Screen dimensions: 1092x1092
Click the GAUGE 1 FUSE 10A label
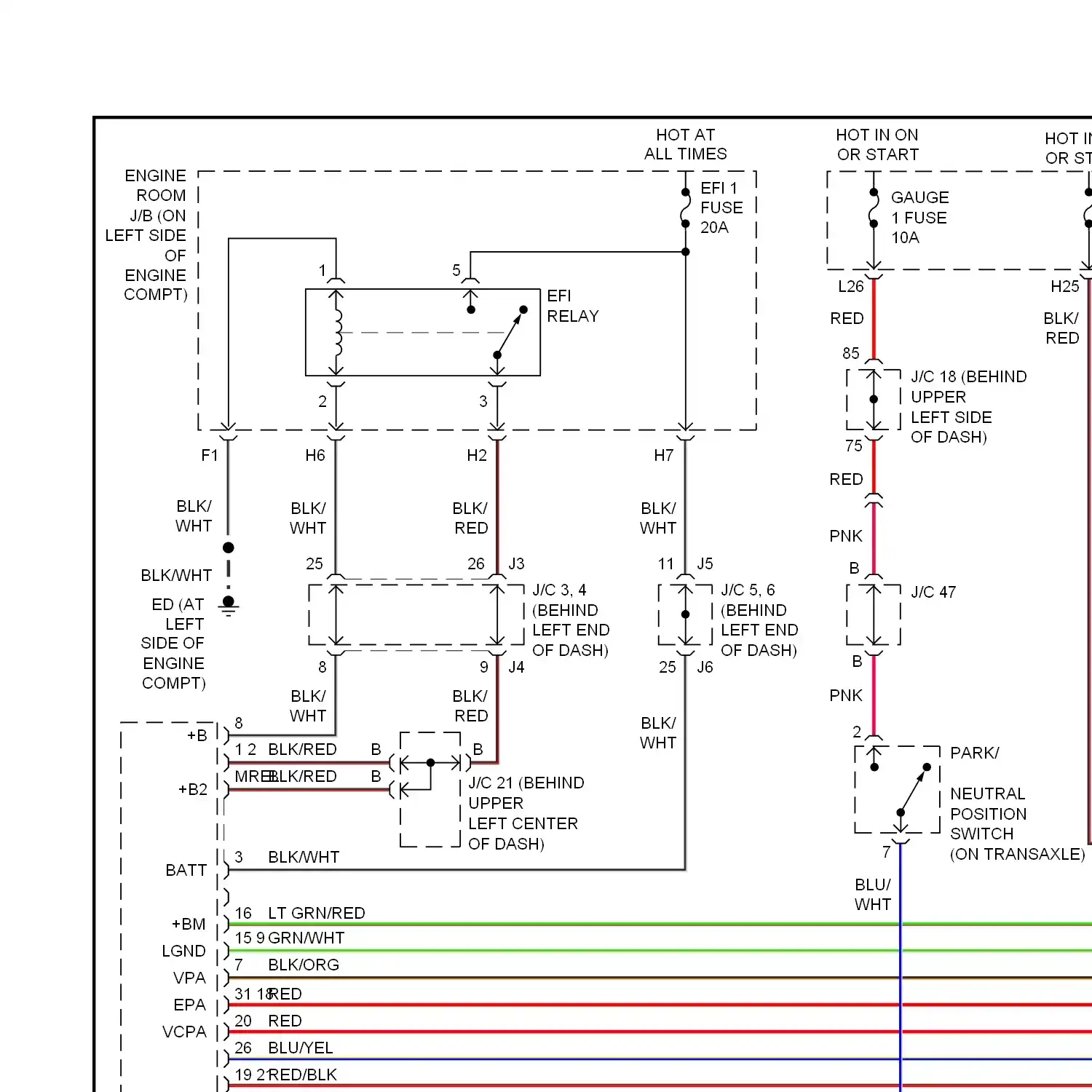tap(920, 217)
